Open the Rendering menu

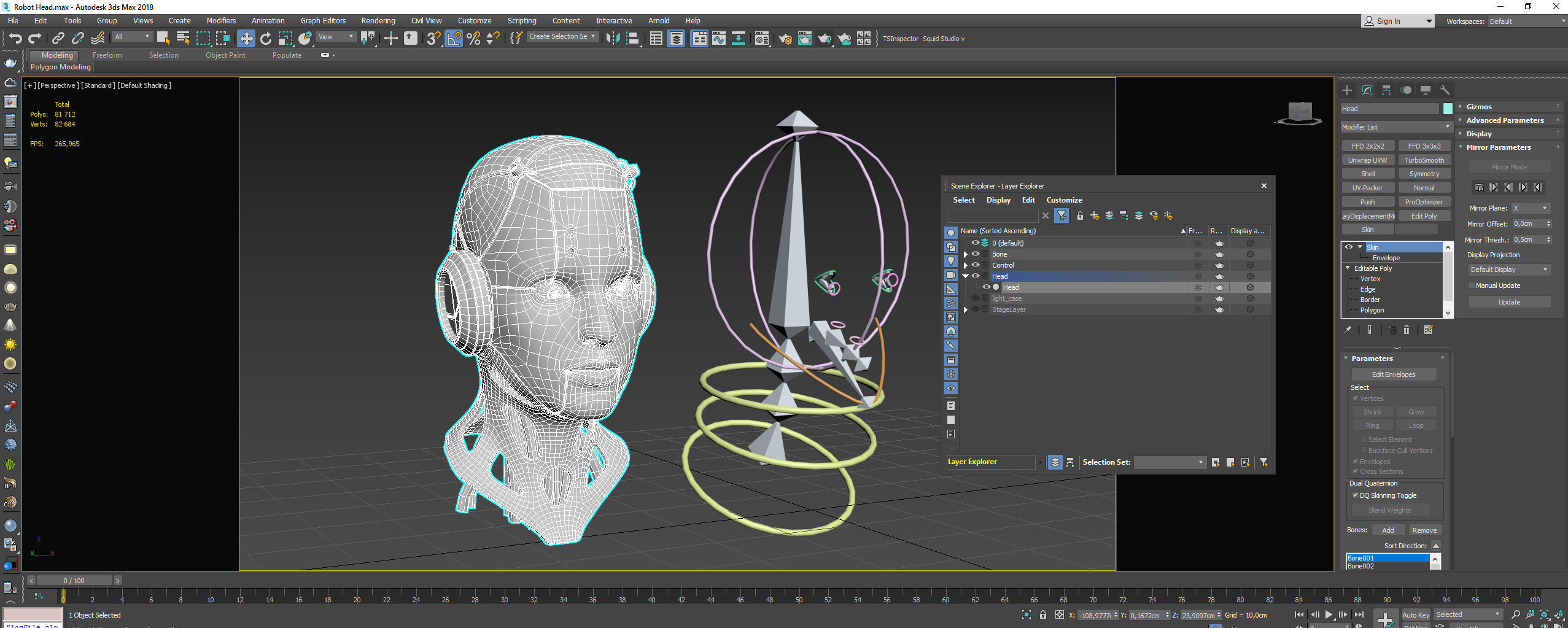pyautogui.click(x=378, y=21)
